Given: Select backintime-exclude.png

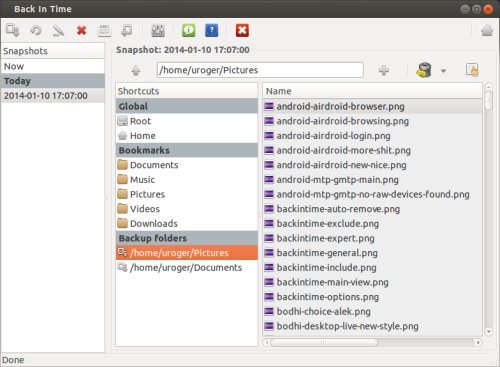Looking at the screenshot, I should [372, 224].
